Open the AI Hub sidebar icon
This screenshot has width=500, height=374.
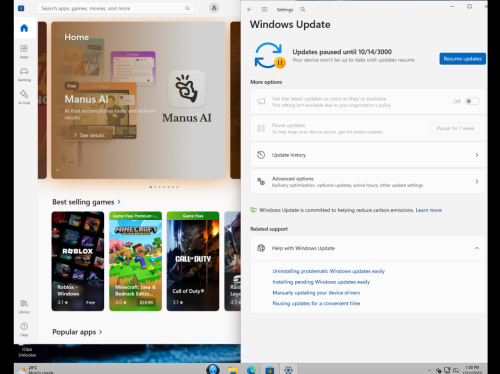[24, 97]
